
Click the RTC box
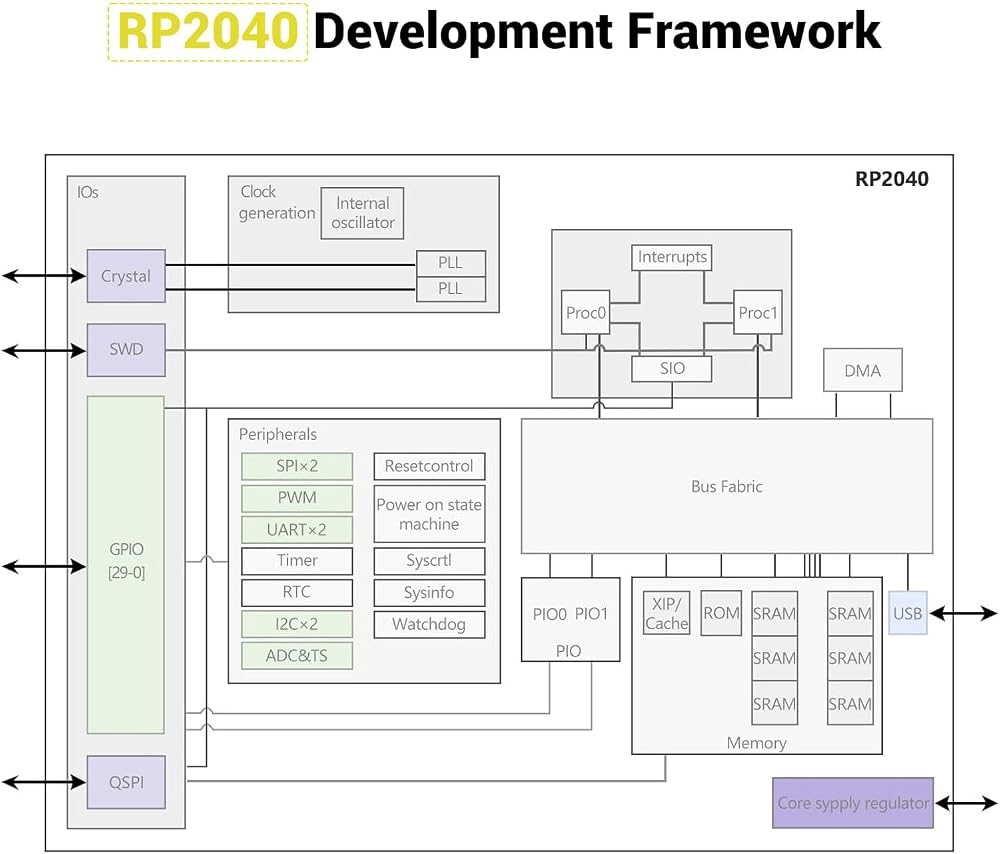(297, 593)
